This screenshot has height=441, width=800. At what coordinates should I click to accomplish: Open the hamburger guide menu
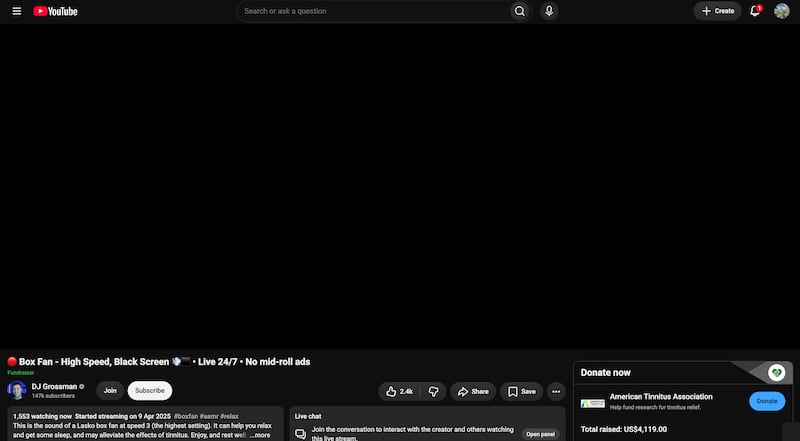tap(17, 11)
